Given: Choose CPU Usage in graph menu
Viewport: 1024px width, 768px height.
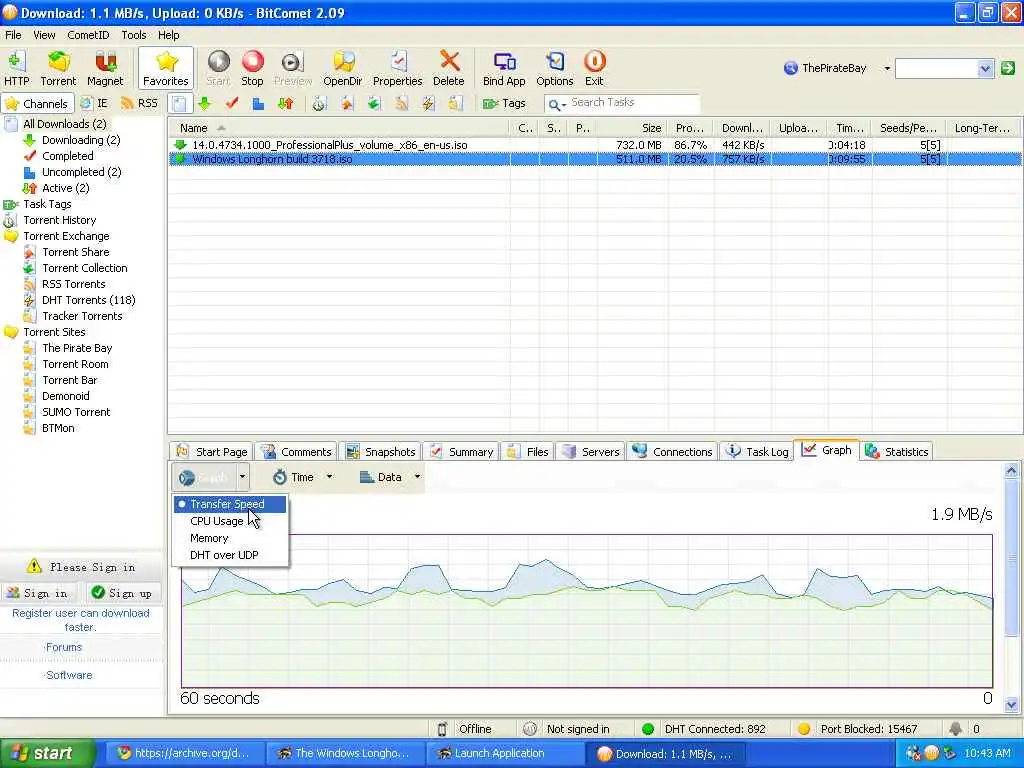Looking at the screenshot, I should click(230, 521).
